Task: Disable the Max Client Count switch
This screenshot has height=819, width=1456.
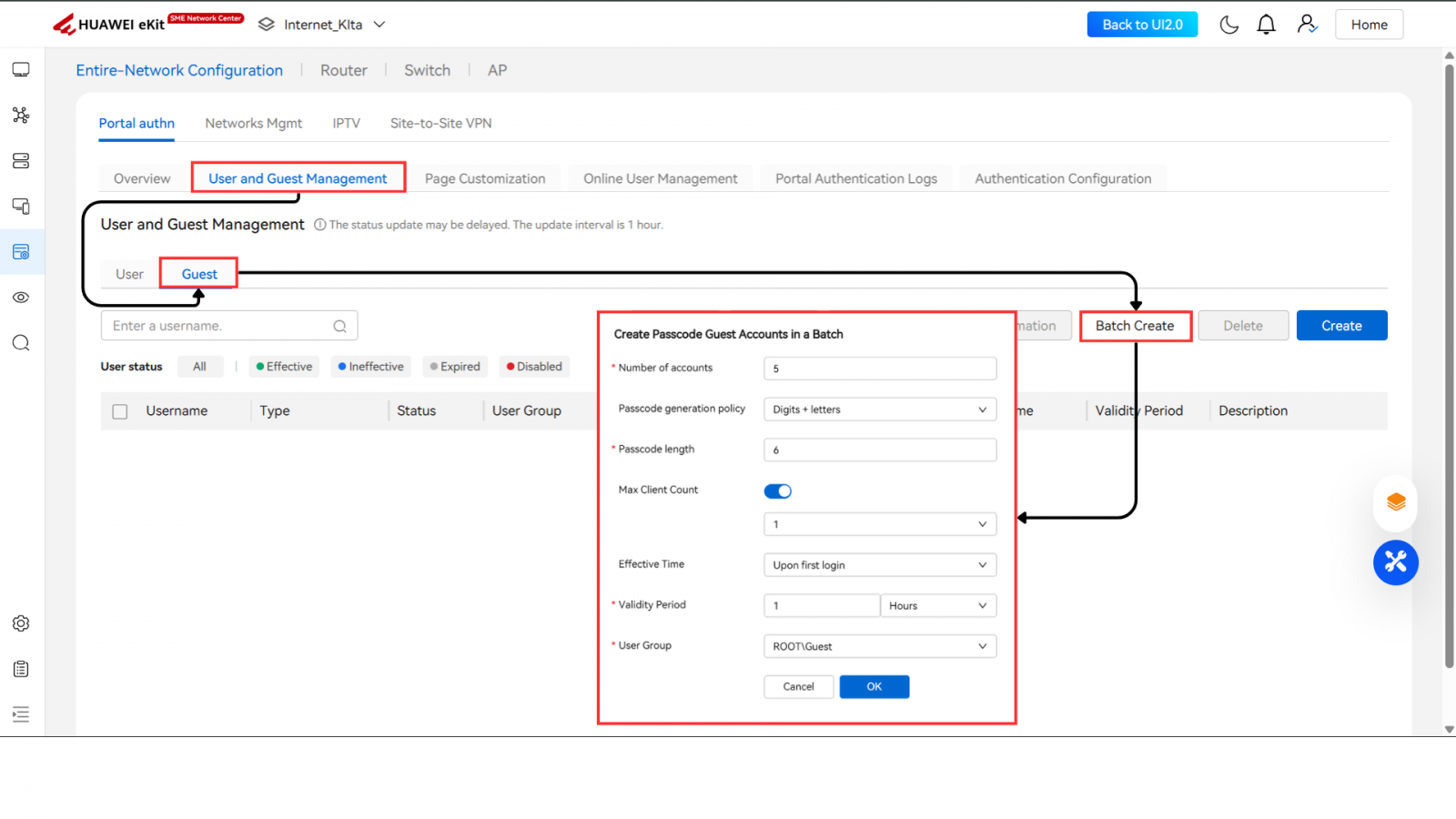Action: pyautogui.click(x=777, y=491)
